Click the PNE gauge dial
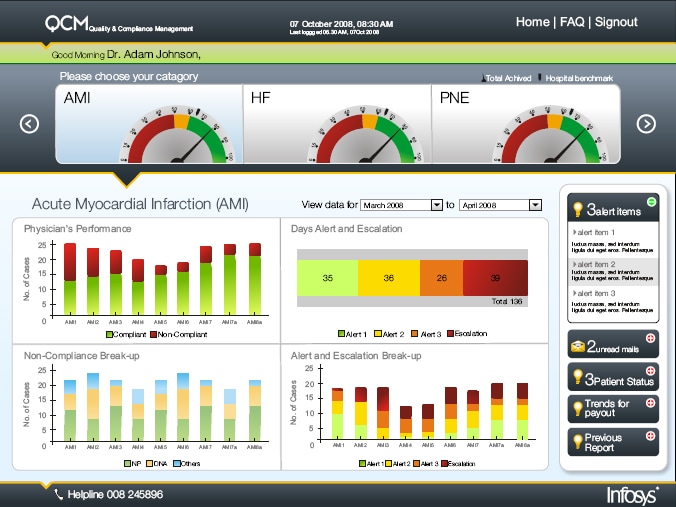 551,135
